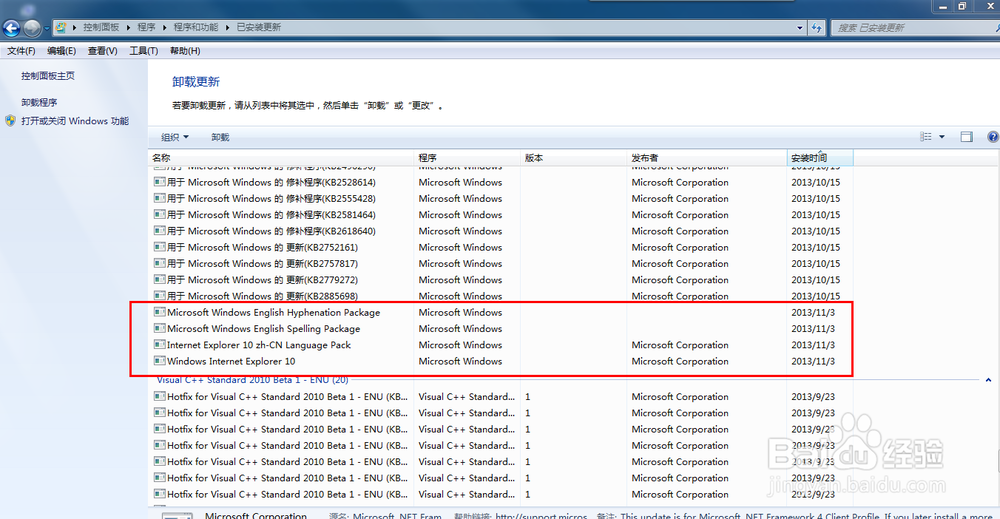Open the 编辑(E) menu
The image size is (1000, 519).
tap(61, 50)
